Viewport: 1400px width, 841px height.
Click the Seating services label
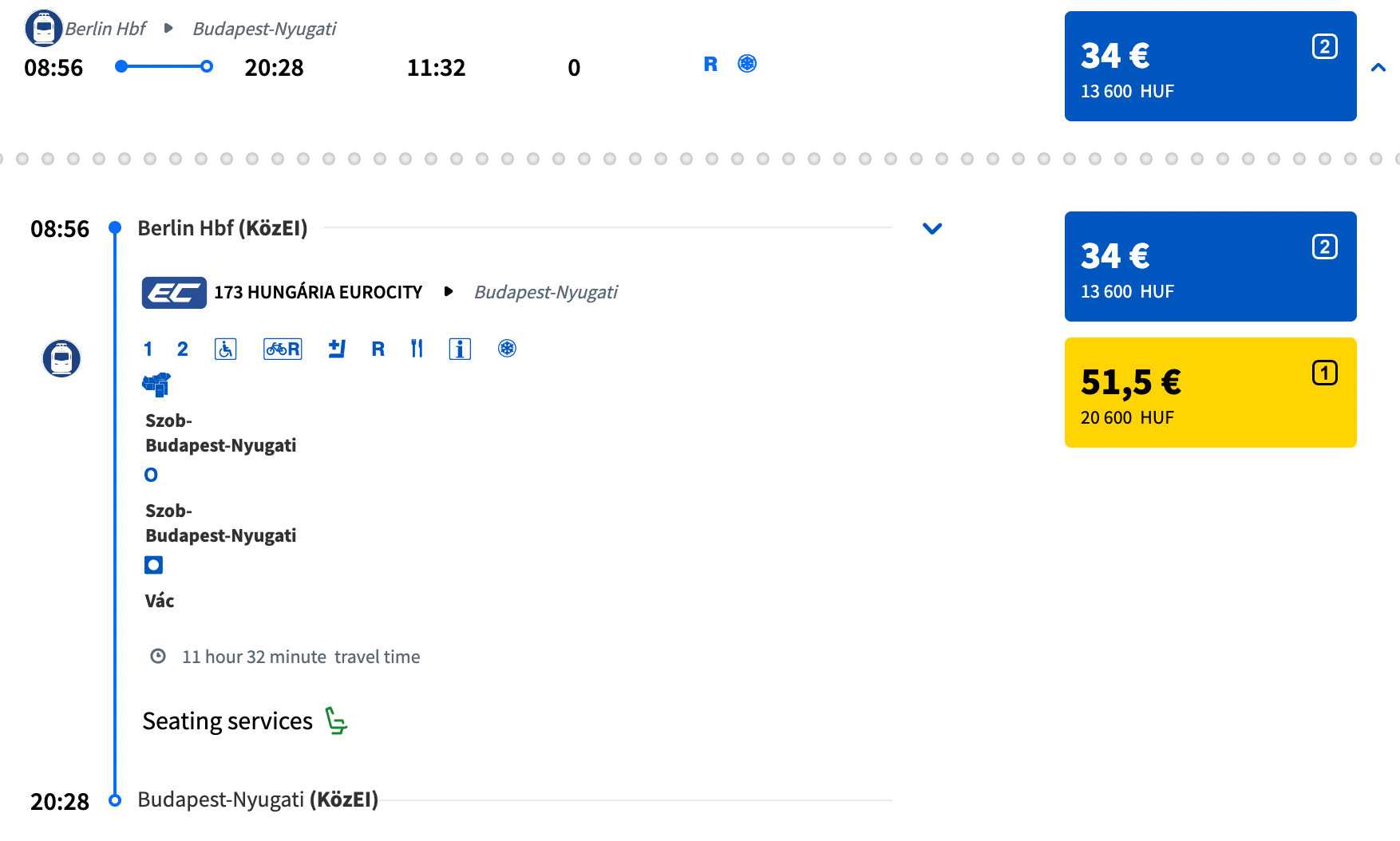point(227,721)
